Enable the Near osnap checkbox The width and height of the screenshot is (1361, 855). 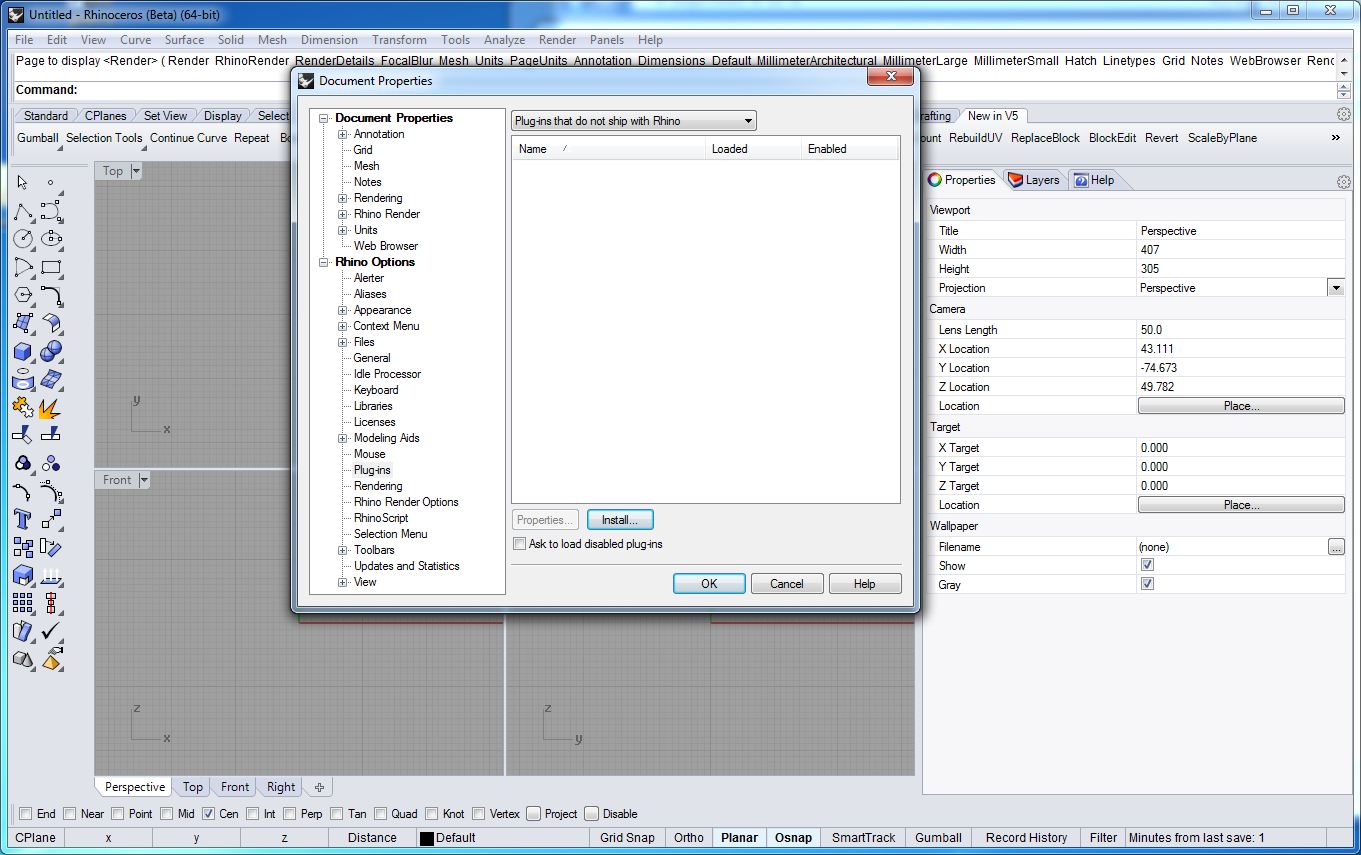tap(69, 814)
